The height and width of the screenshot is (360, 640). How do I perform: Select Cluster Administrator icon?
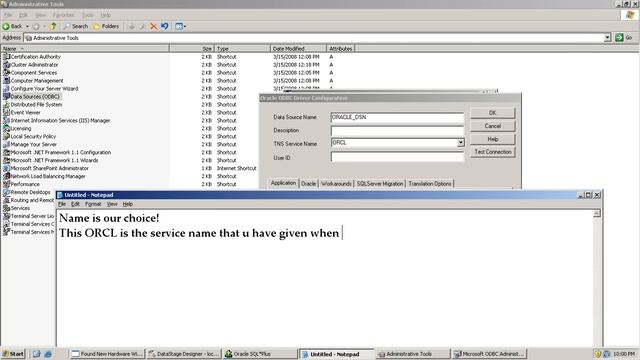(x=6, y=64)
